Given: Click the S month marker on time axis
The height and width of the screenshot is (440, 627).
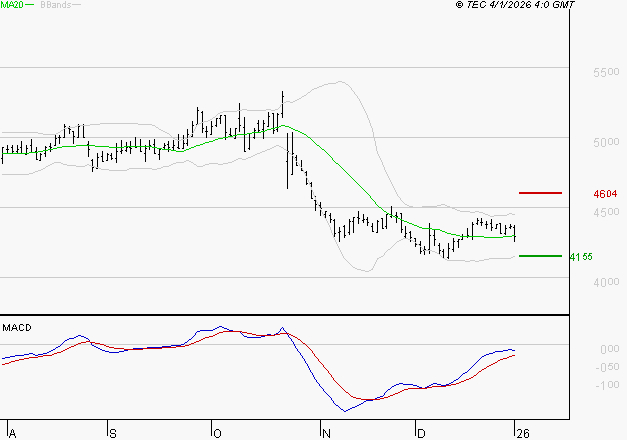Looking at the screenshot, I should pos(113,434).
